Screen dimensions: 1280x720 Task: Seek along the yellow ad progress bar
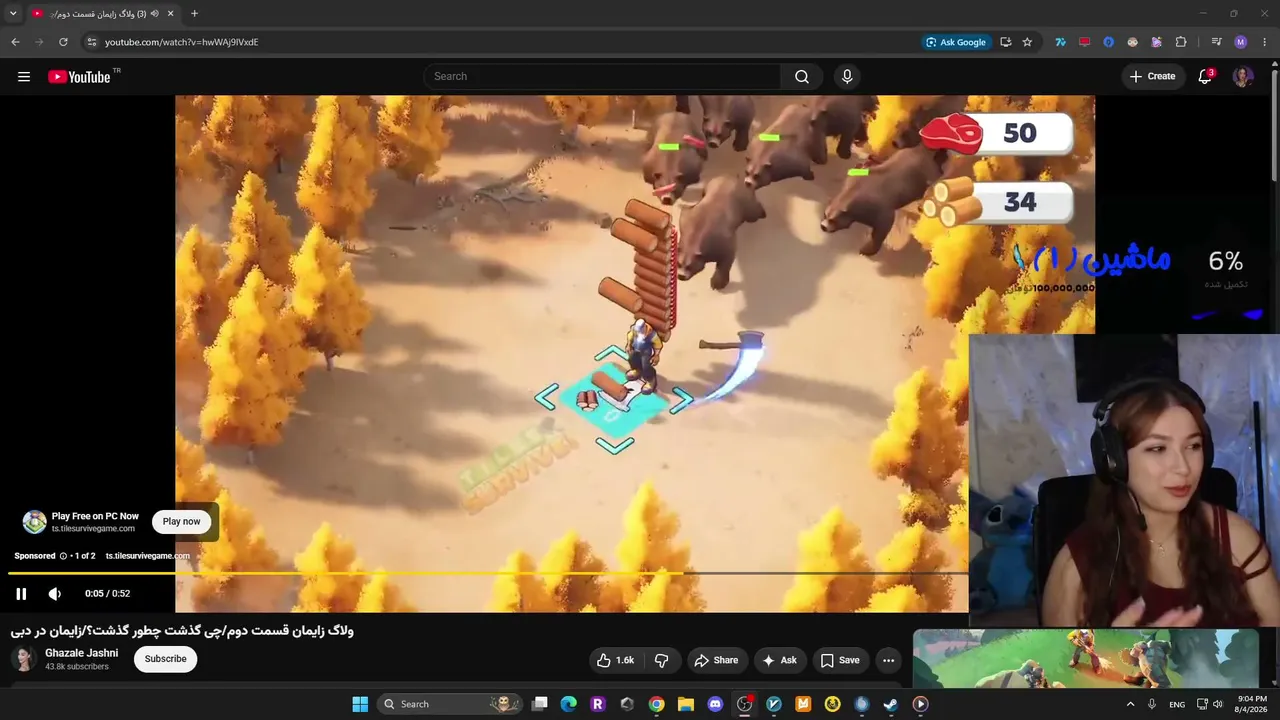[346, 574]
